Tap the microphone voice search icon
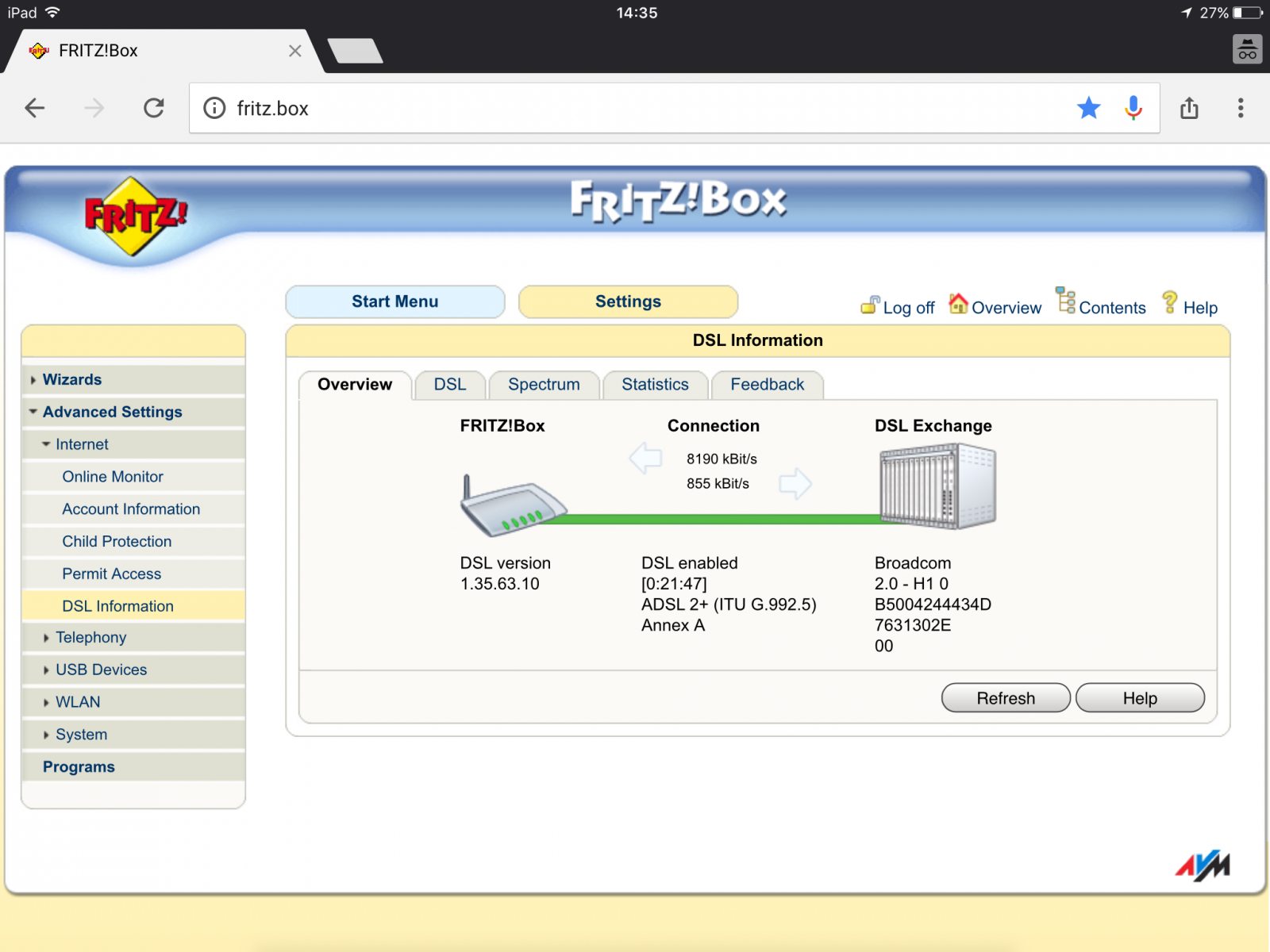The width and height of the screenshot is (1270, 952). pyautogui.click(x=1133, y=108)
